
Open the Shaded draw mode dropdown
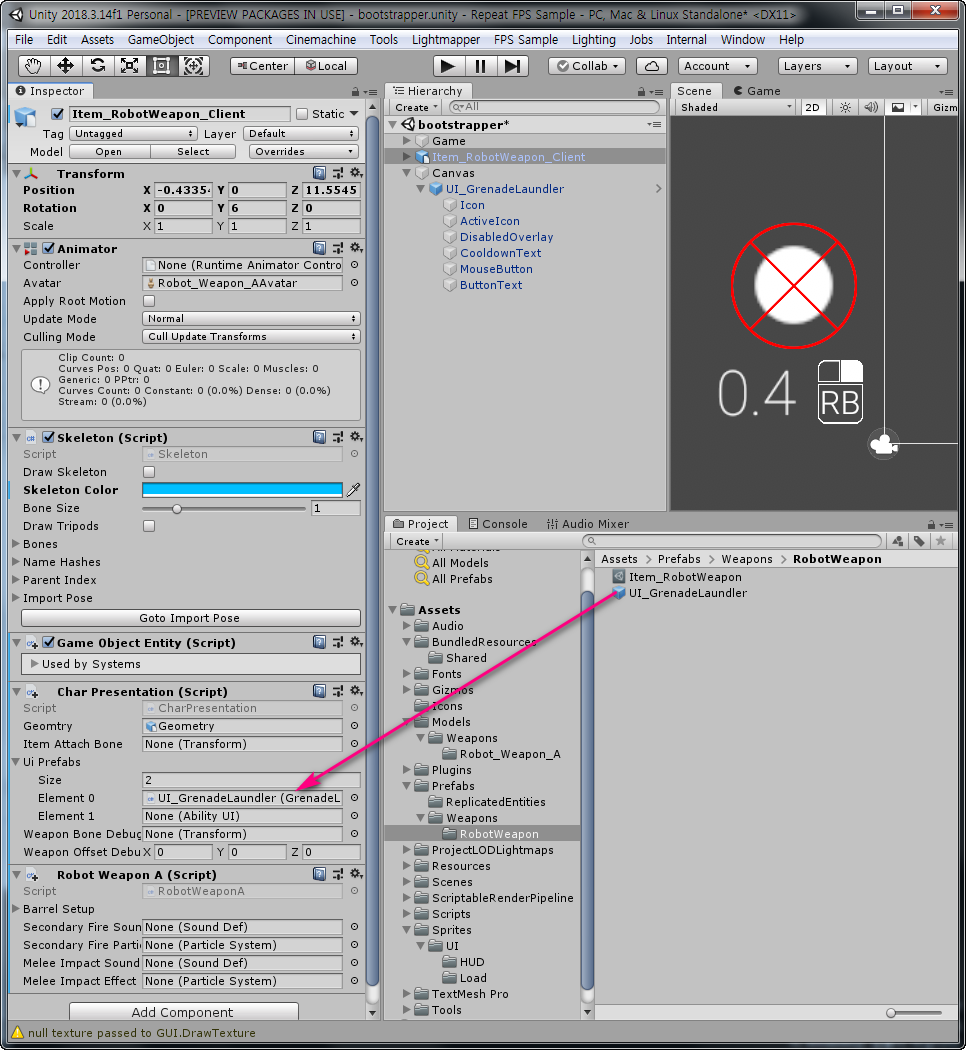coord(736,107)
